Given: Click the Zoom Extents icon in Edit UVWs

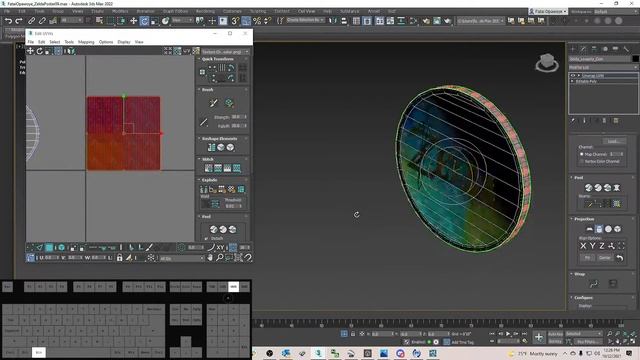Looking at the screenshot, I should pos(238,258).
